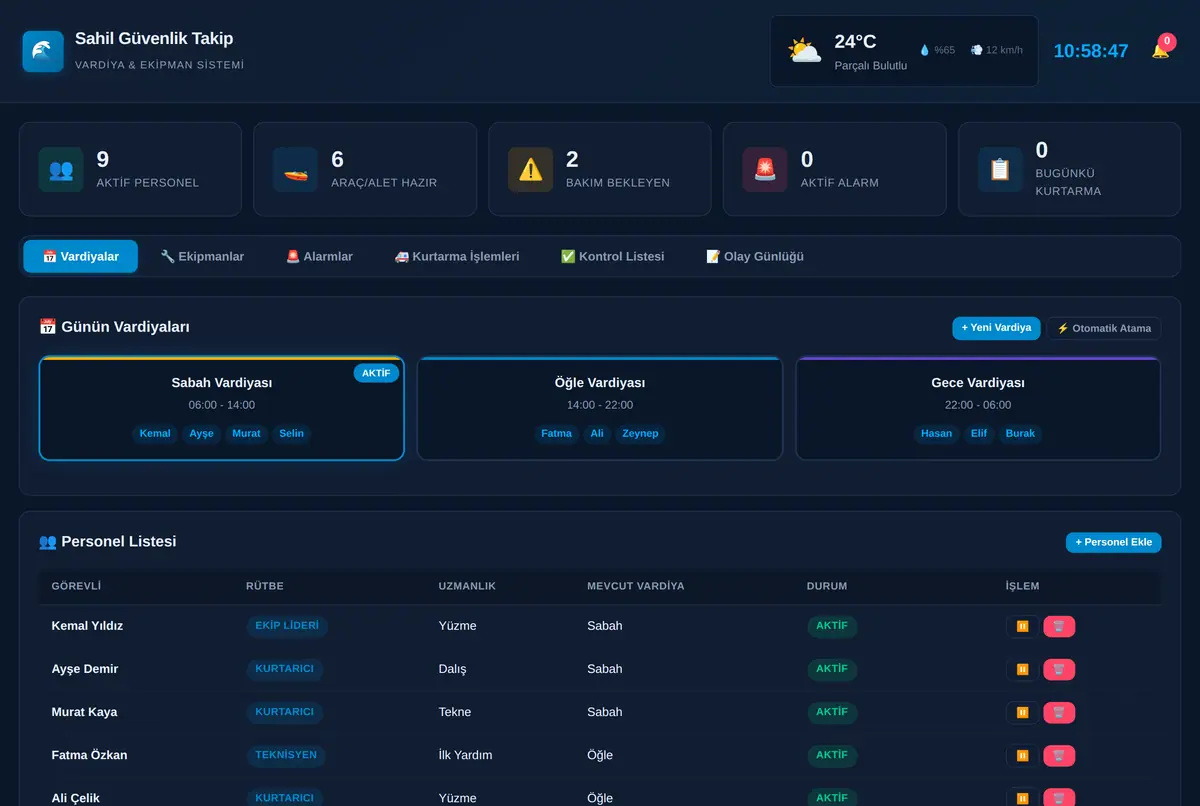Click the partly cloudy weather icon
The width and height of the screenshot is (1200, 806).
(x=804, y=51)
